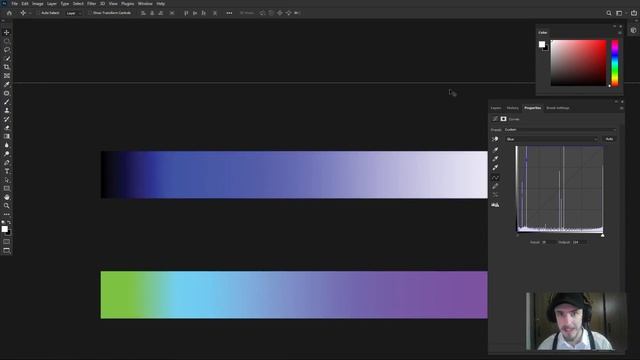Toggle Quick Mask mode icon
640x360 pixels.
point(7,242)
